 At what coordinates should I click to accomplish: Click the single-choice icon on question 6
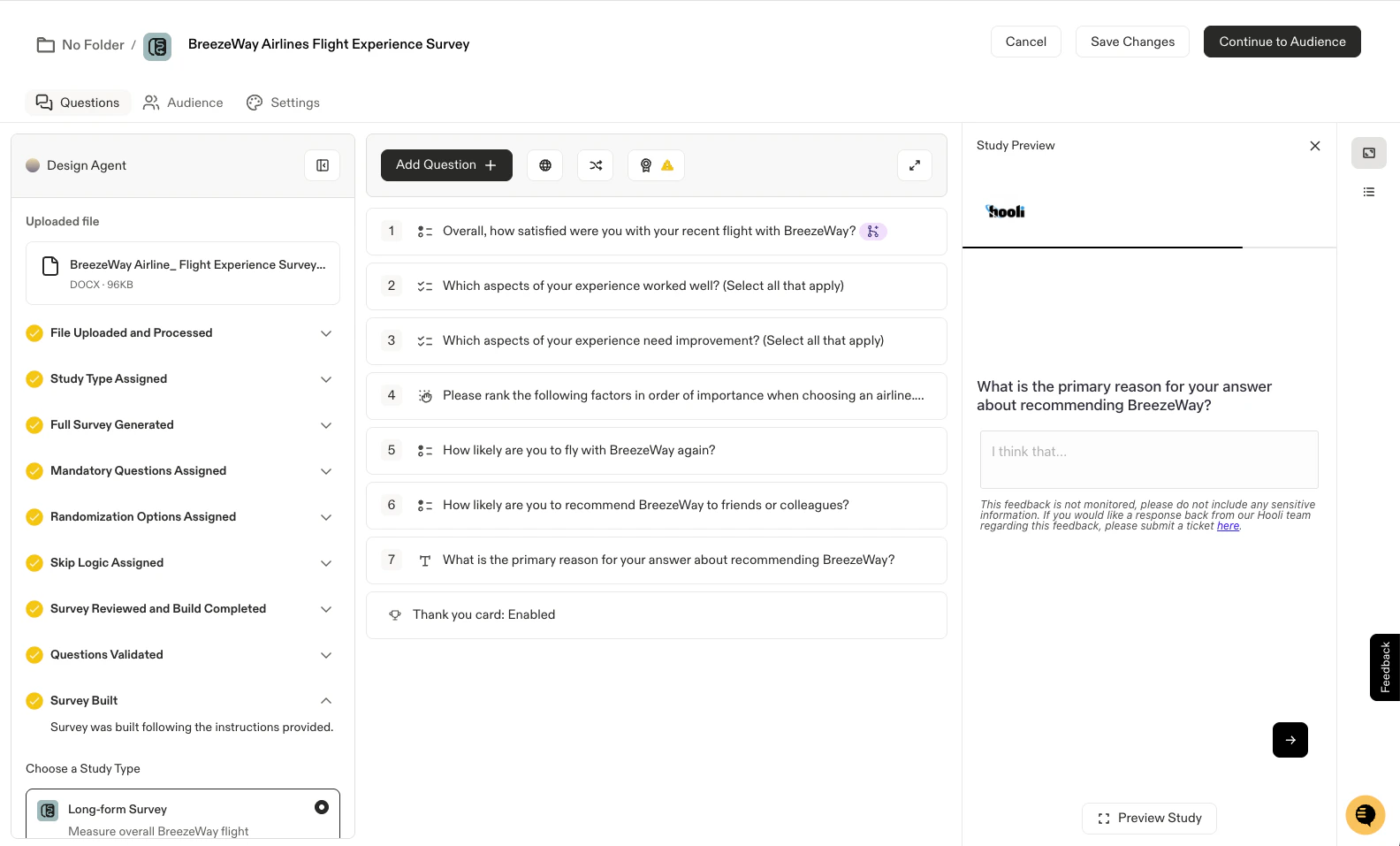pos(425,506)
